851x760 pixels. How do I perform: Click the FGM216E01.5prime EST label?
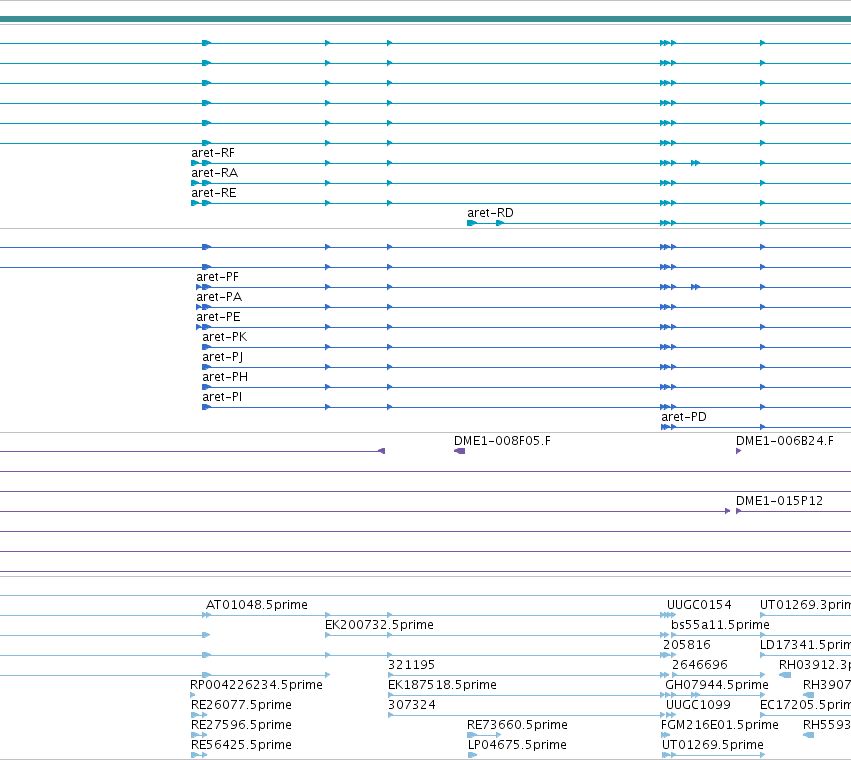(x=720, y=726)
